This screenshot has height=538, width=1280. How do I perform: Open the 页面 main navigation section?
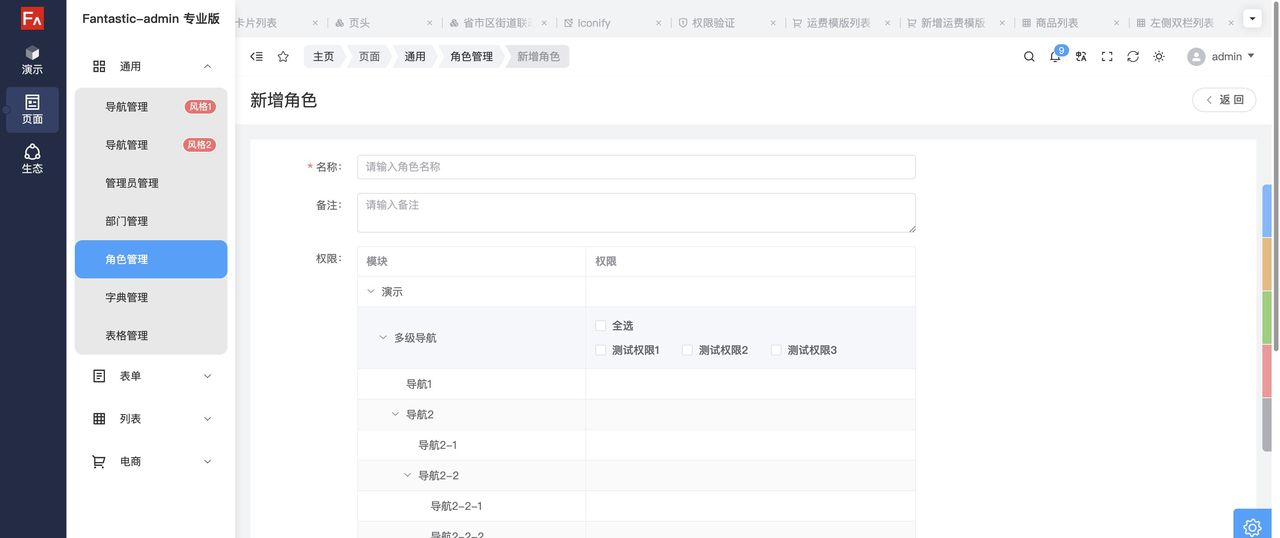(32, 110)
